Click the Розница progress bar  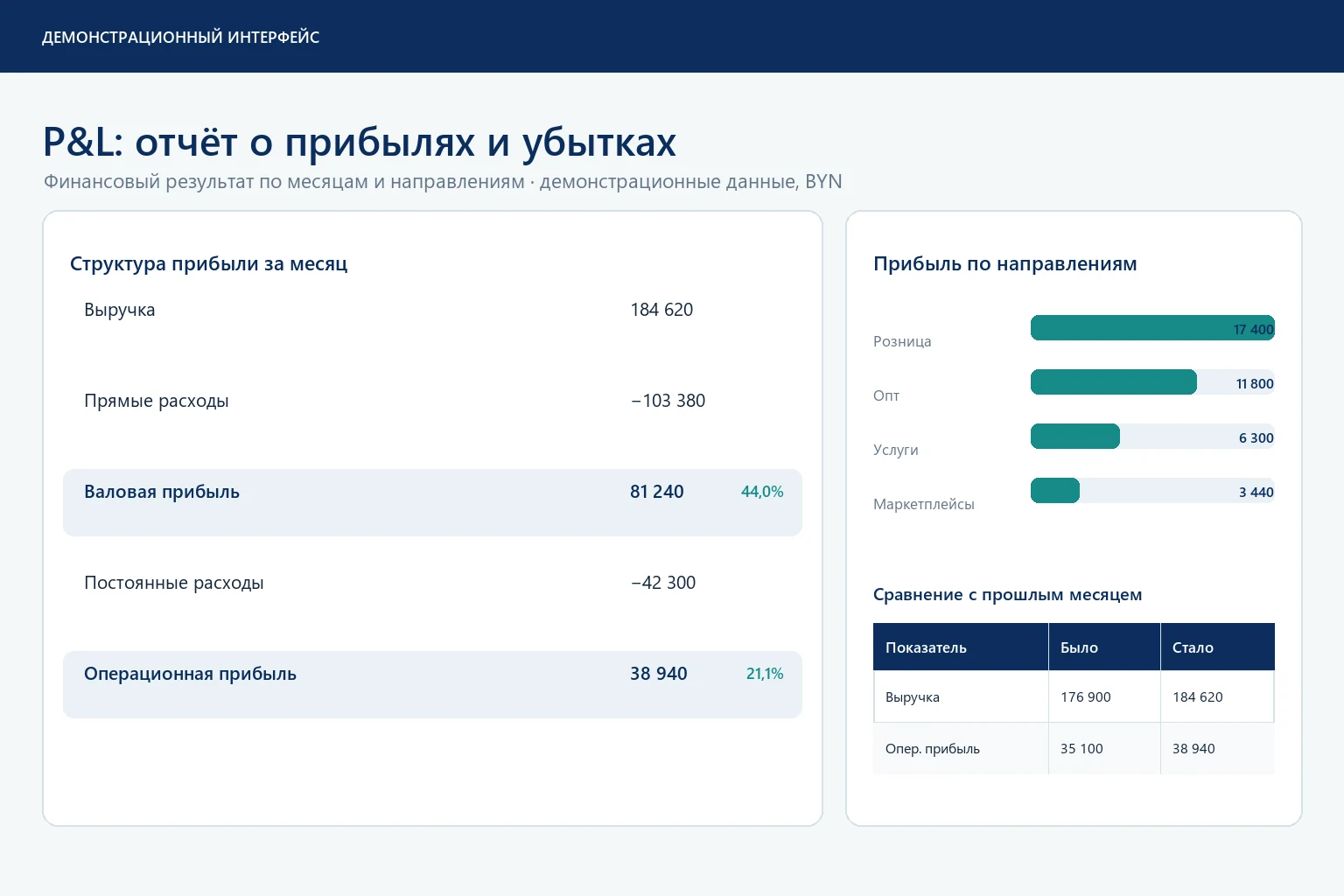pos(1152,328)
